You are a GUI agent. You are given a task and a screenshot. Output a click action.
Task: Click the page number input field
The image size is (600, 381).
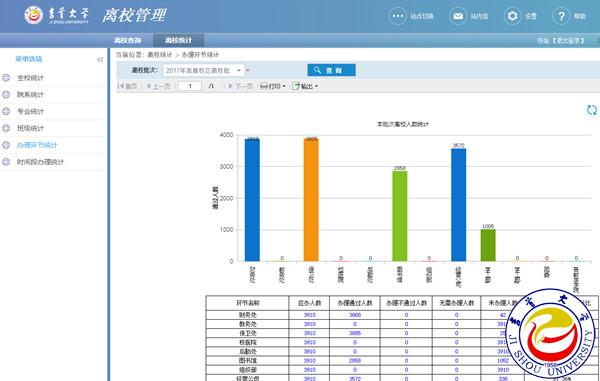190,86
